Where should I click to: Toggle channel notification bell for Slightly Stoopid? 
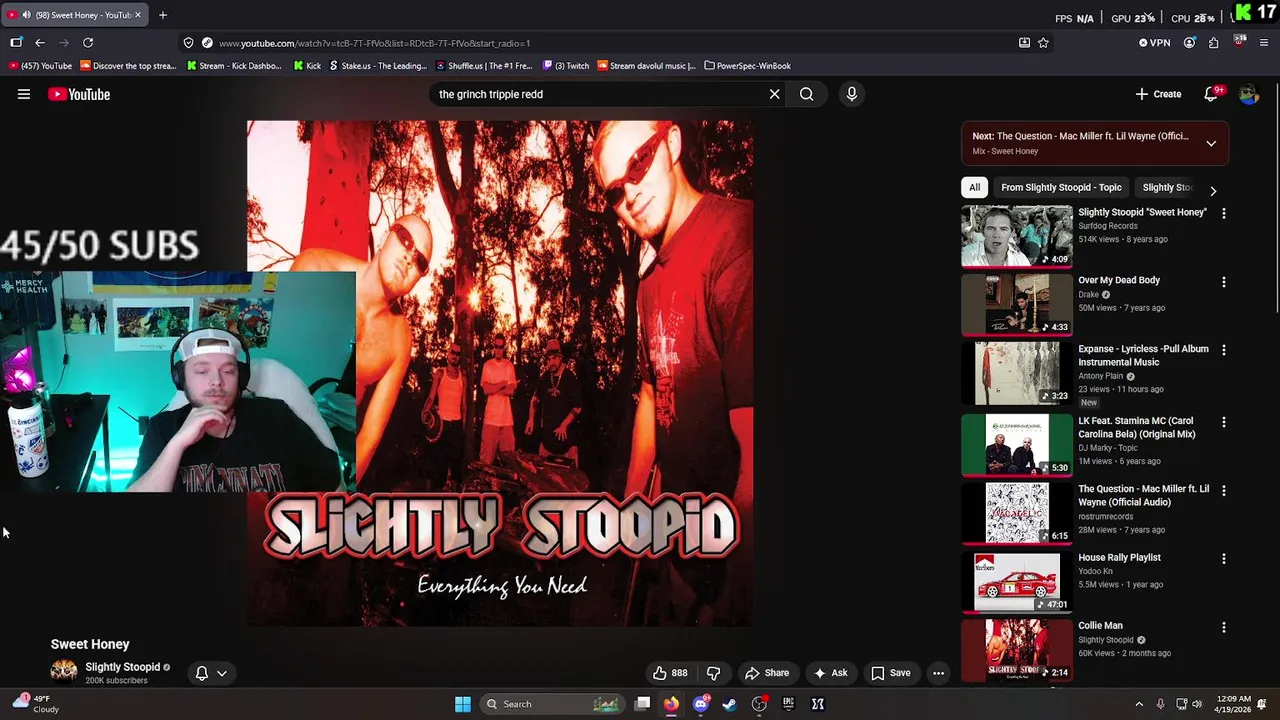coord(201,673)
